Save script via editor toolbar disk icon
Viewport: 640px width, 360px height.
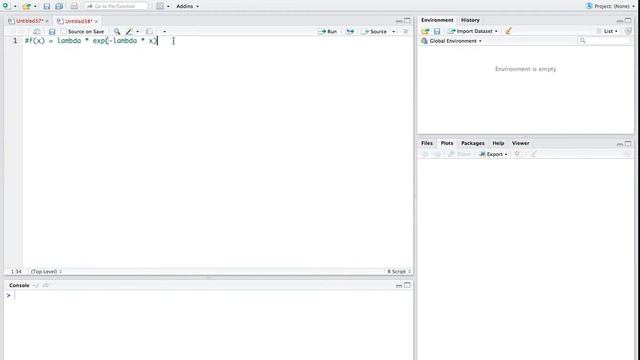(52, 31)
